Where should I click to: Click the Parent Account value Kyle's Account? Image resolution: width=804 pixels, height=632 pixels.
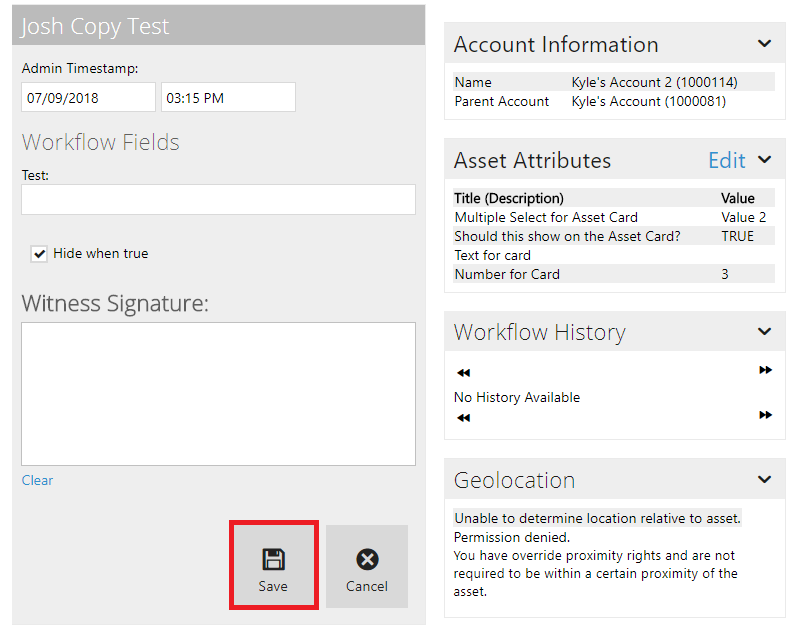[648, 101]
